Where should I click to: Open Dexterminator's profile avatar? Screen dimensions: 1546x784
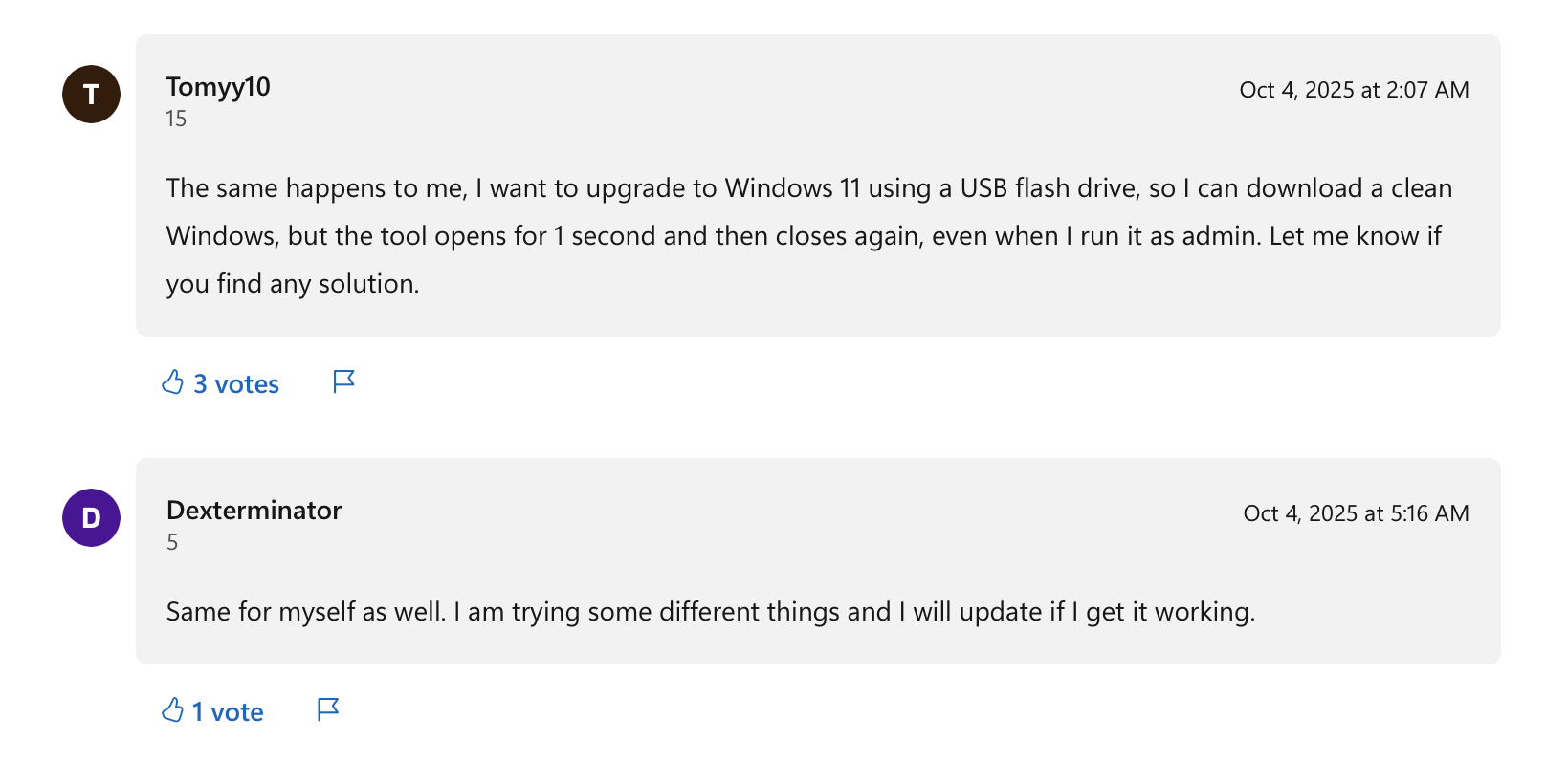tap(91, 517)
